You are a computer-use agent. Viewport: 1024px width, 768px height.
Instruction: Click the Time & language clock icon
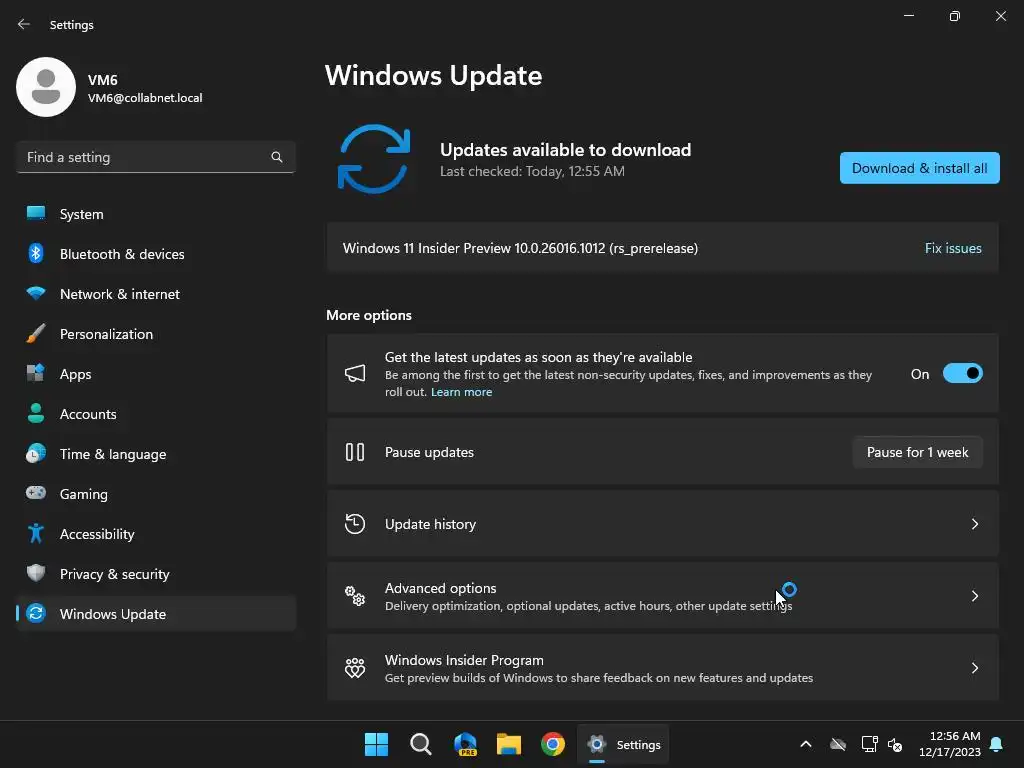coord(36,453)
